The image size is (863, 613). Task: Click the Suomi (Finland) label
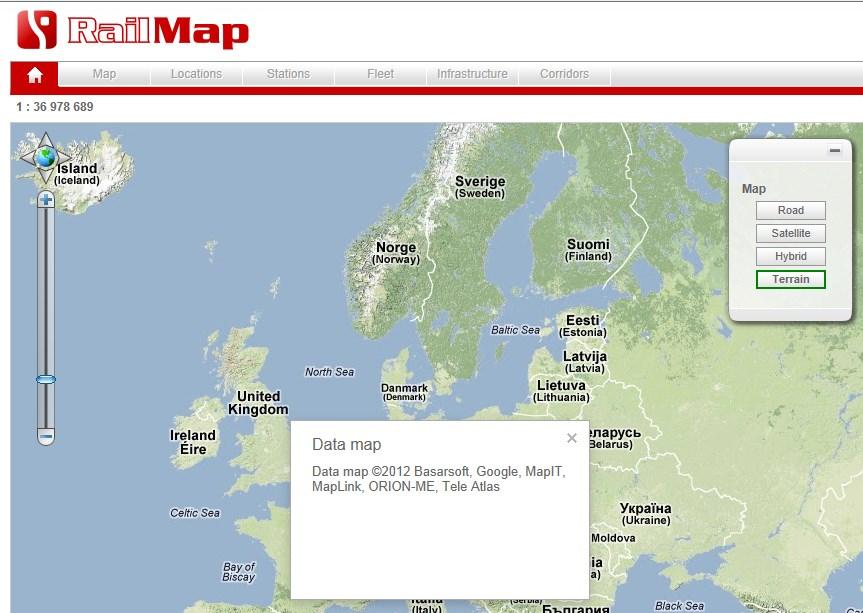(588, 250)
